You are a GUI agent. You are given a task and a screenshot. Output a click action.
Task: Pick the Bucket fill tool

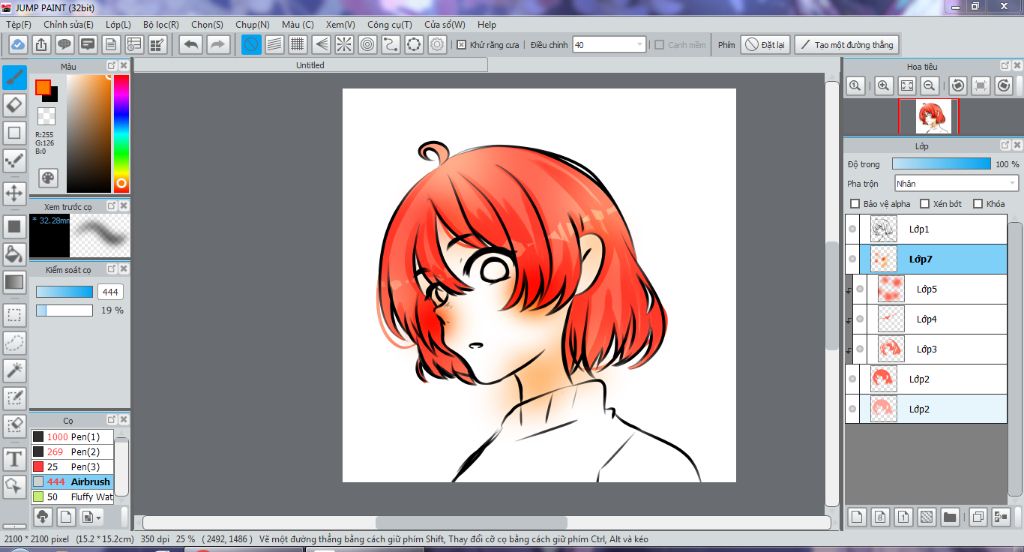coord(14,254)
